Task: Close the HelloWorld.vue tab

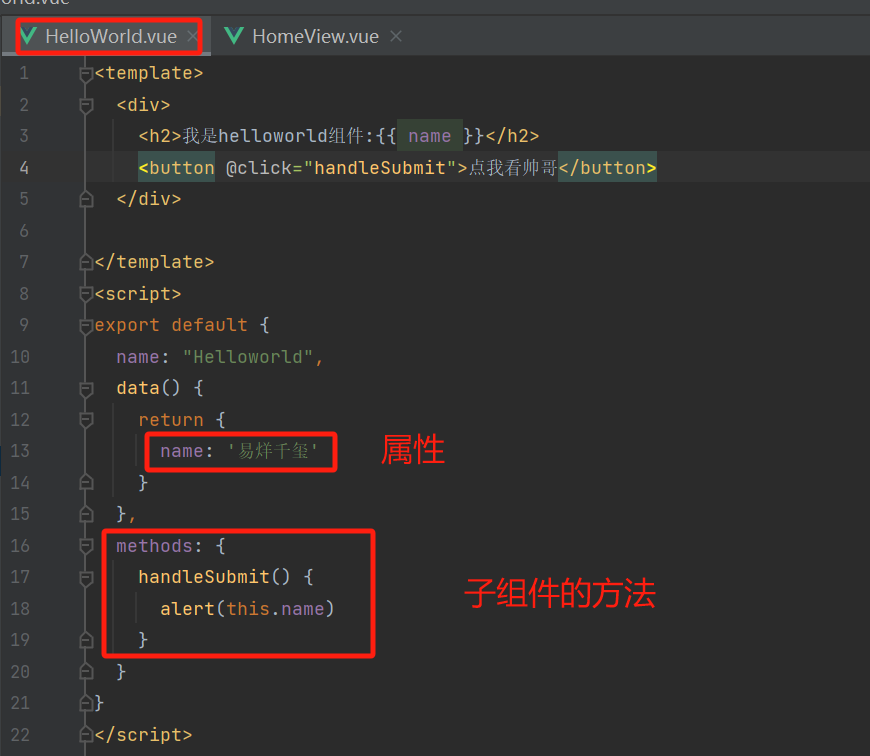Action: (x=192, y=37)
